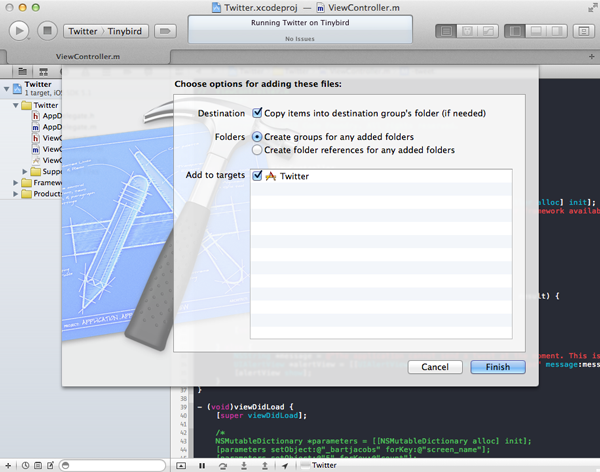Toggle Copy items into destination group's folder
Viewport: 600px width, 472px height.
[257, 113]
